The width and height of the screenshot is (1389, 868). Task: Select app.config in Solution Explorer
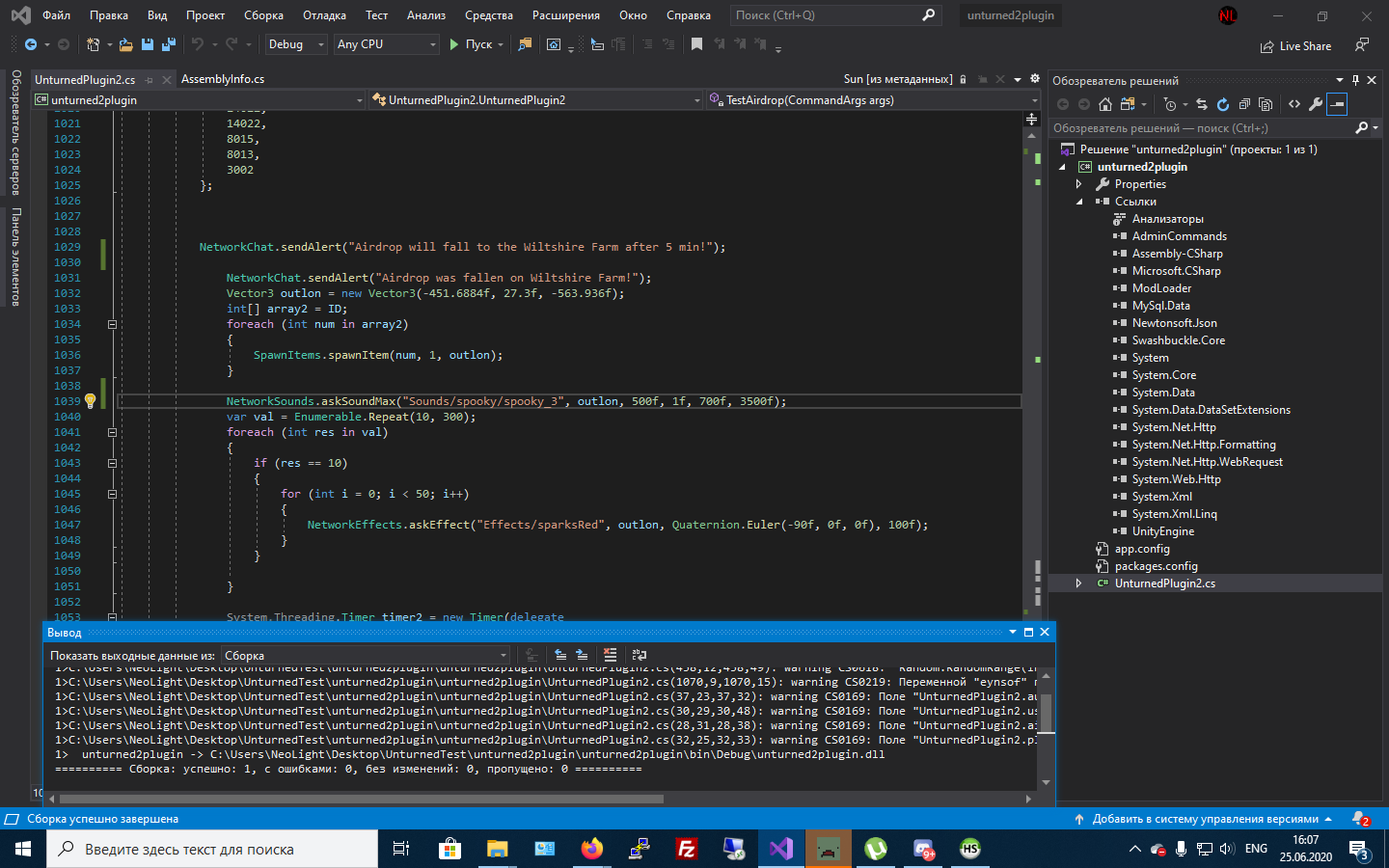click(x=1142, y=549)
